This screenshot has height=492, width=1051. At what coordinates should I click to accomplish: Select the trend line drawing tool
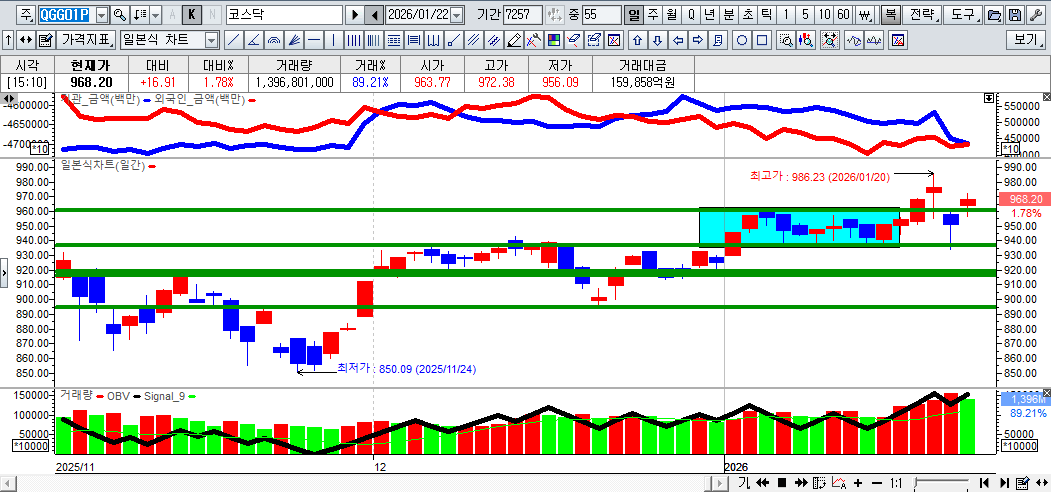[x=232, y=40]
